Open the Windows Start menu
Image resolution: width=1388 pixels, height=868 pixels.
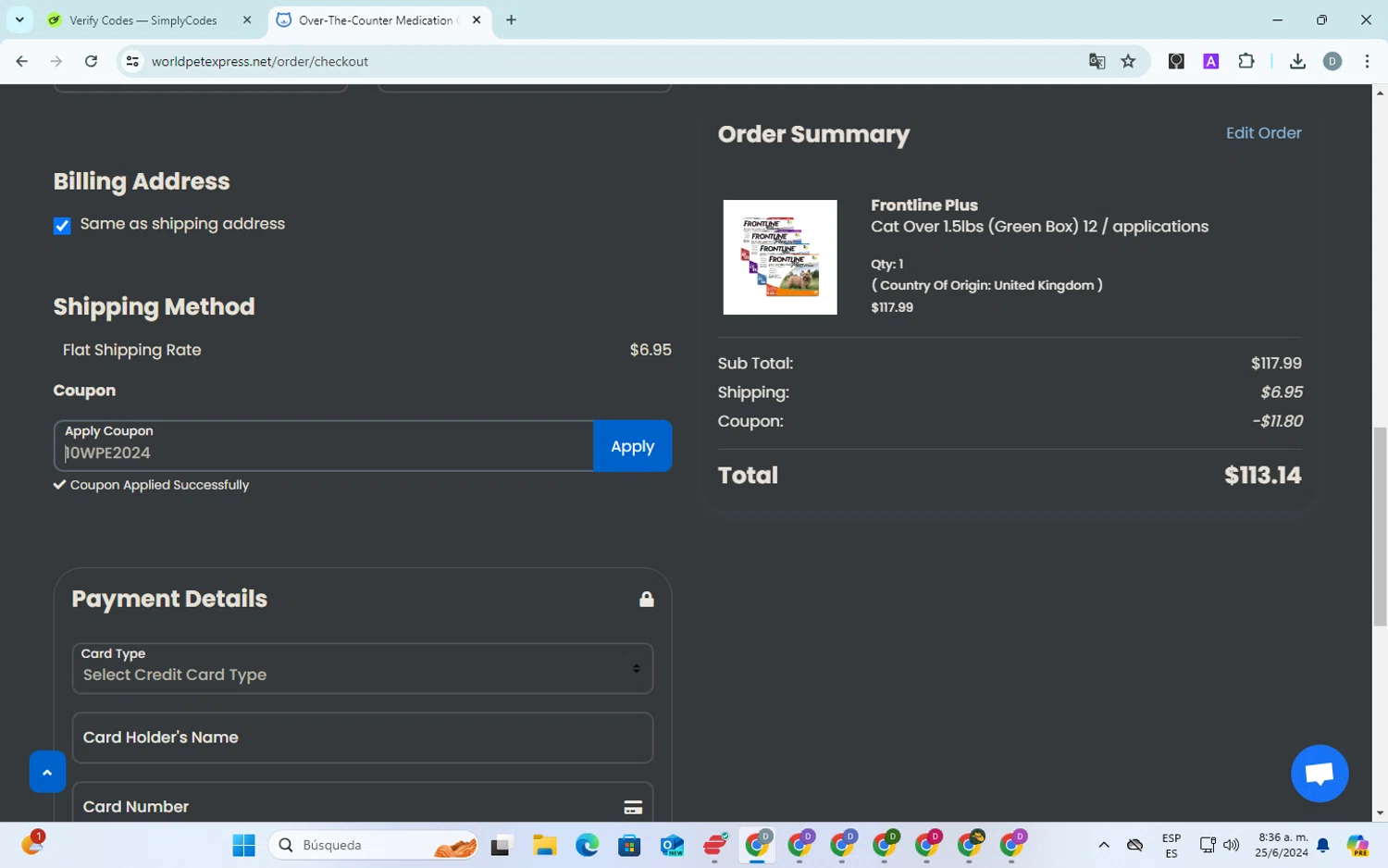tap(243, 845)
